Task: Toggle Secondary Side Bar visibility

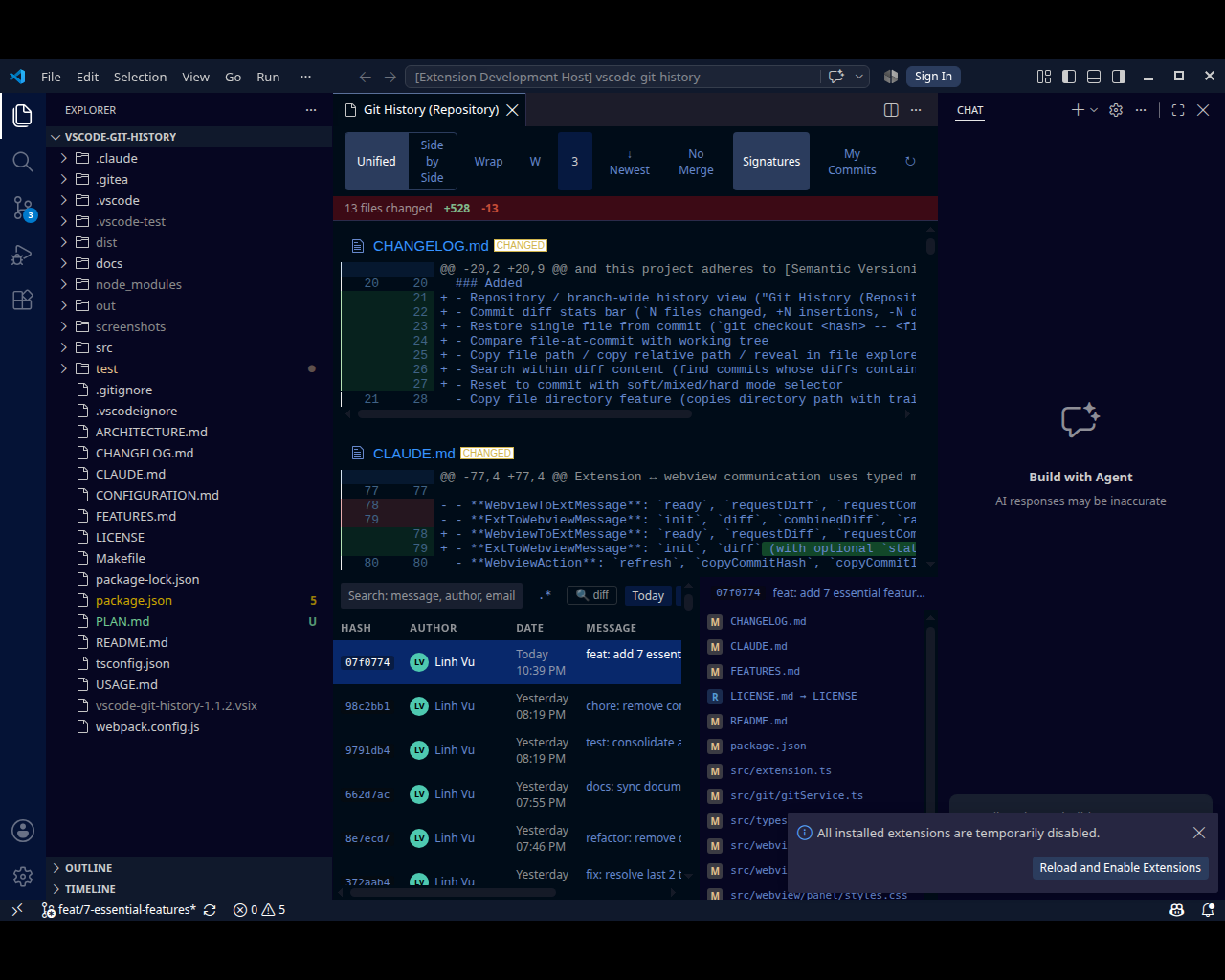Action: (x=1119, y=77)
